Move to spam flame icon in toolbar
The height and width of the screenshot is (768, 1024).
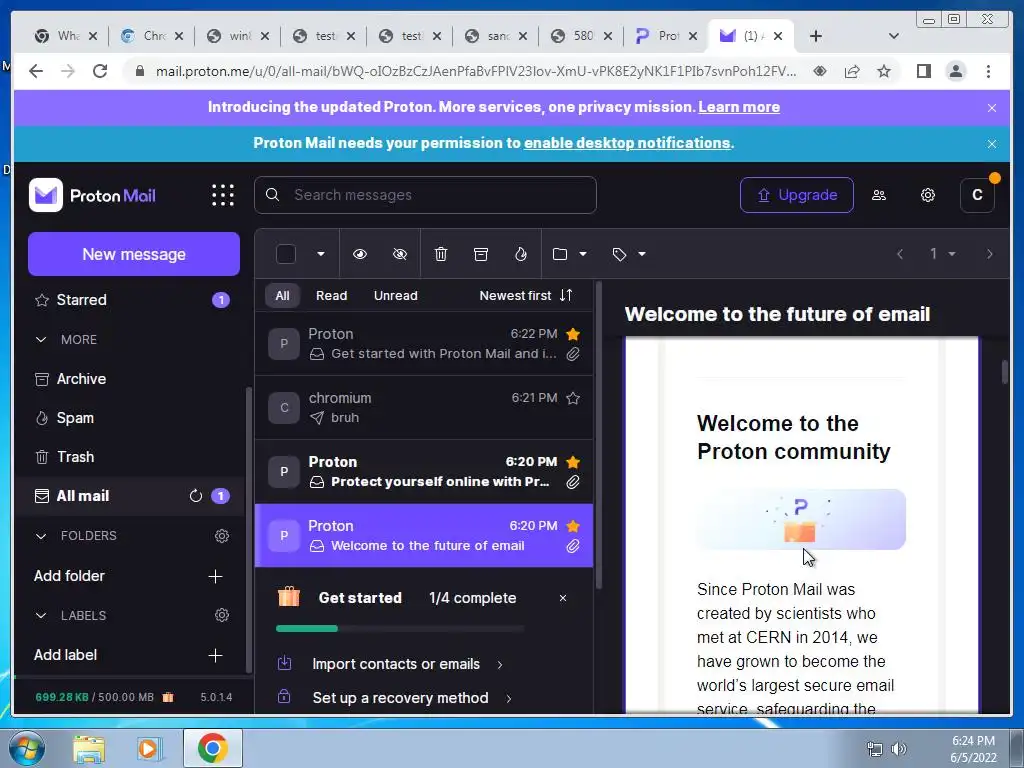click(x=520, y=254)
